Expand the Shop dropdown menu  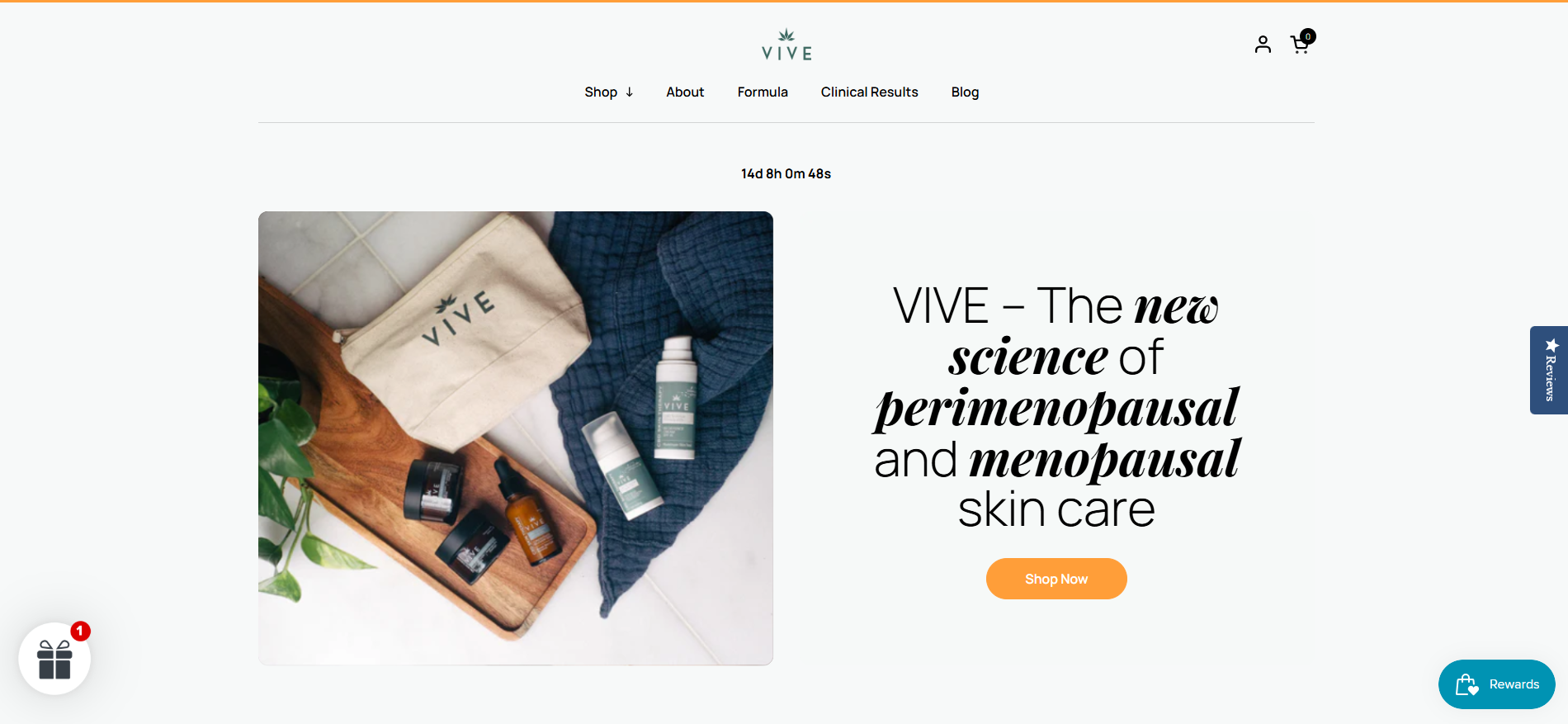(x=609, y=92)
